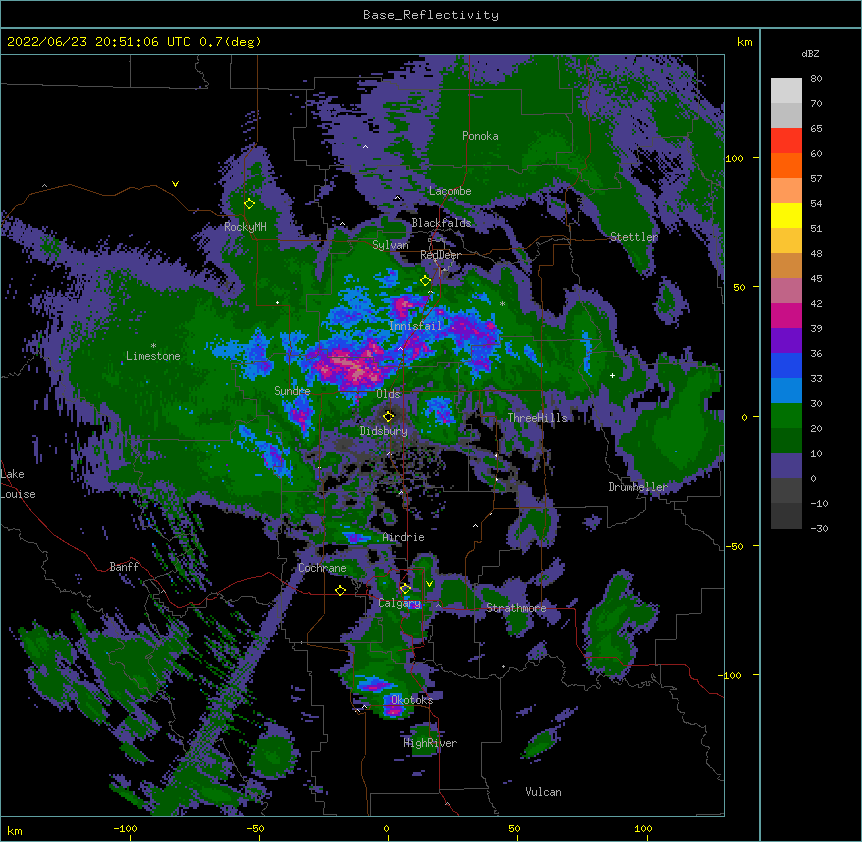
Task: Click the -100 tick label on bottom axis
Action: pos(126,829)
